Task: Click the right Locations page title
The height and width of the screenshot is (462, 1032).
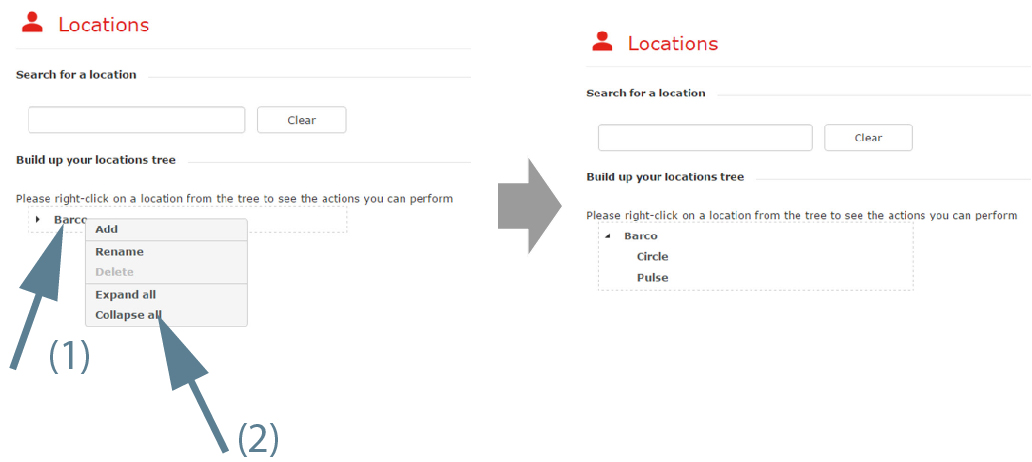Action: 673,43
